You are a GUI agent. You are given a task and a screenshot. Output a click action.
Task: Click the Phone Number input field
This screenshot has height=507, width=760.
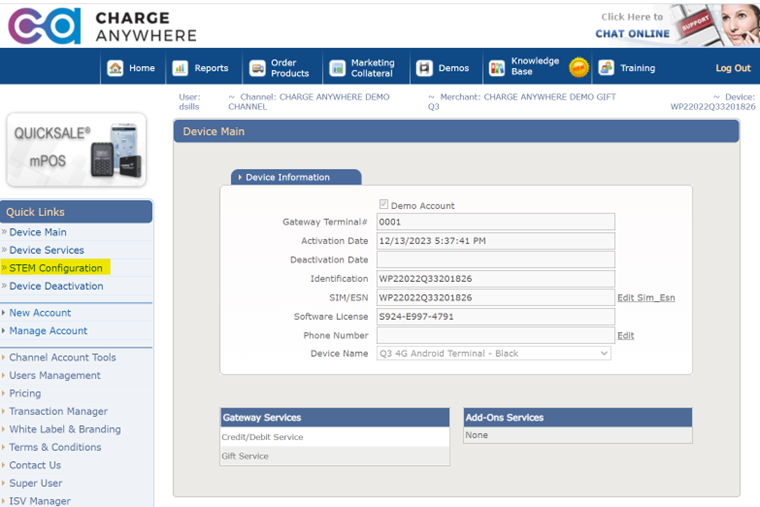(494, 335)
